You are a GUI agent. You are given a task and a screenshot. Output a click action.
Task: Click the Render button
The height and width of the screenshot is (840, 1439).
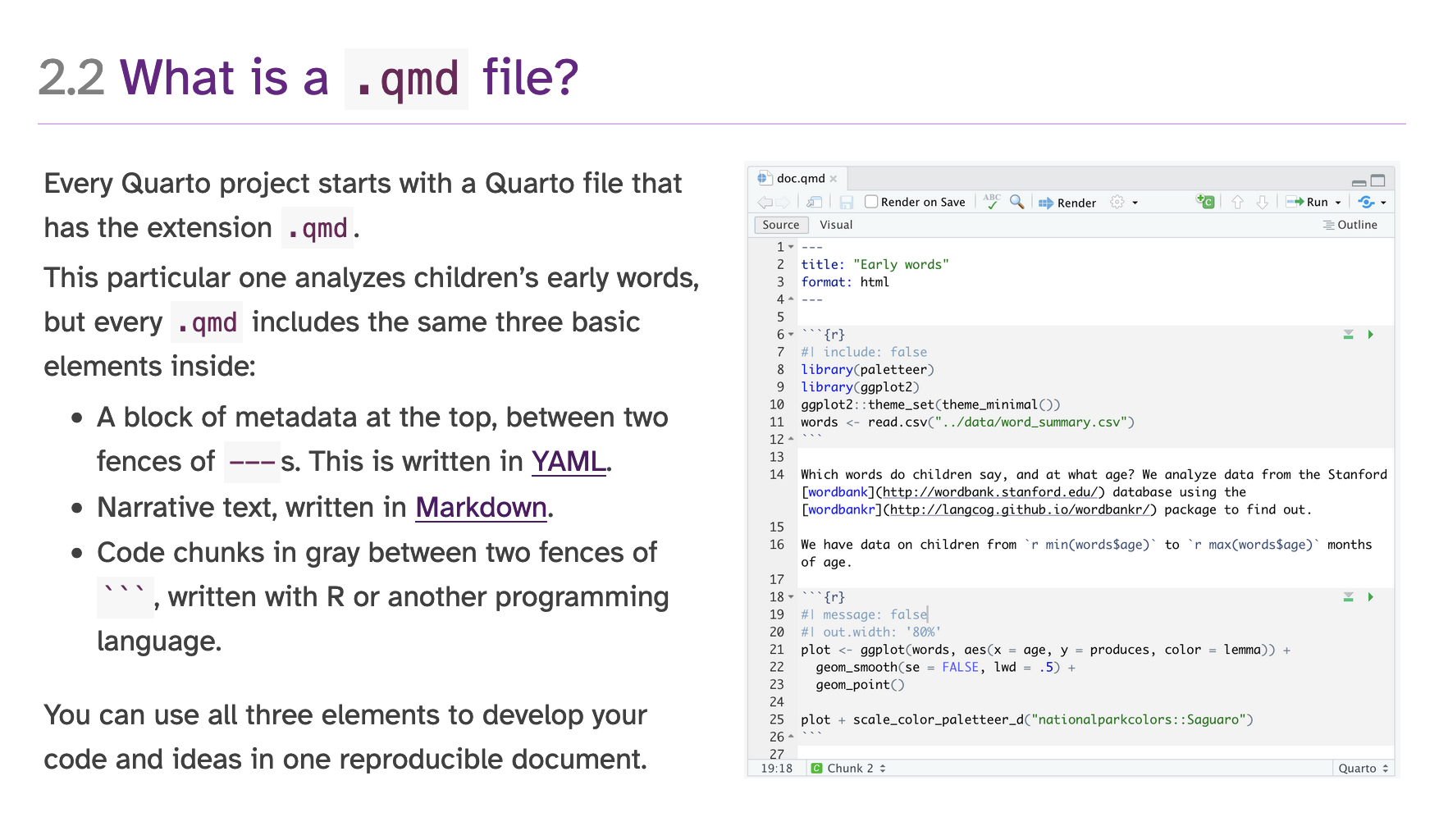(x=1067, y=203)
